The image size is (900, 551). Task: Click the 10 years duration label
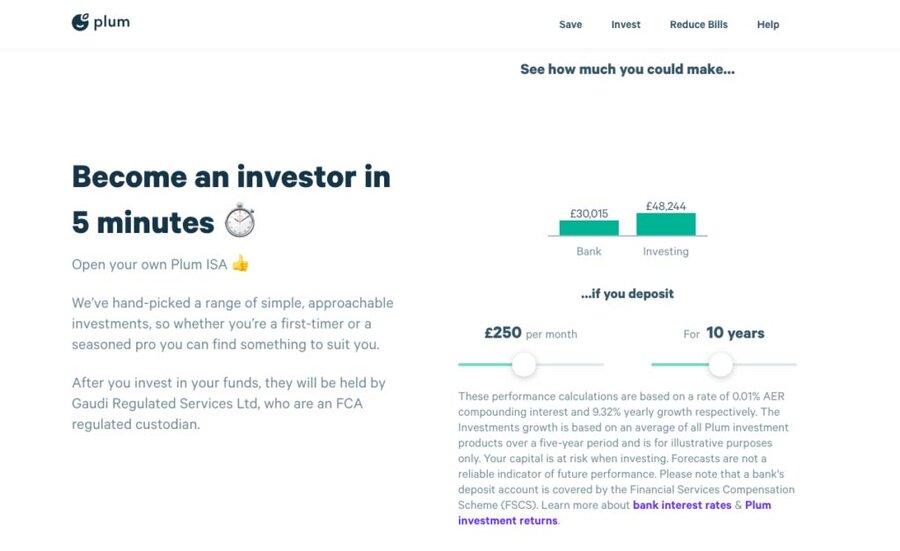pyautogui.click(x=735, y=333)
